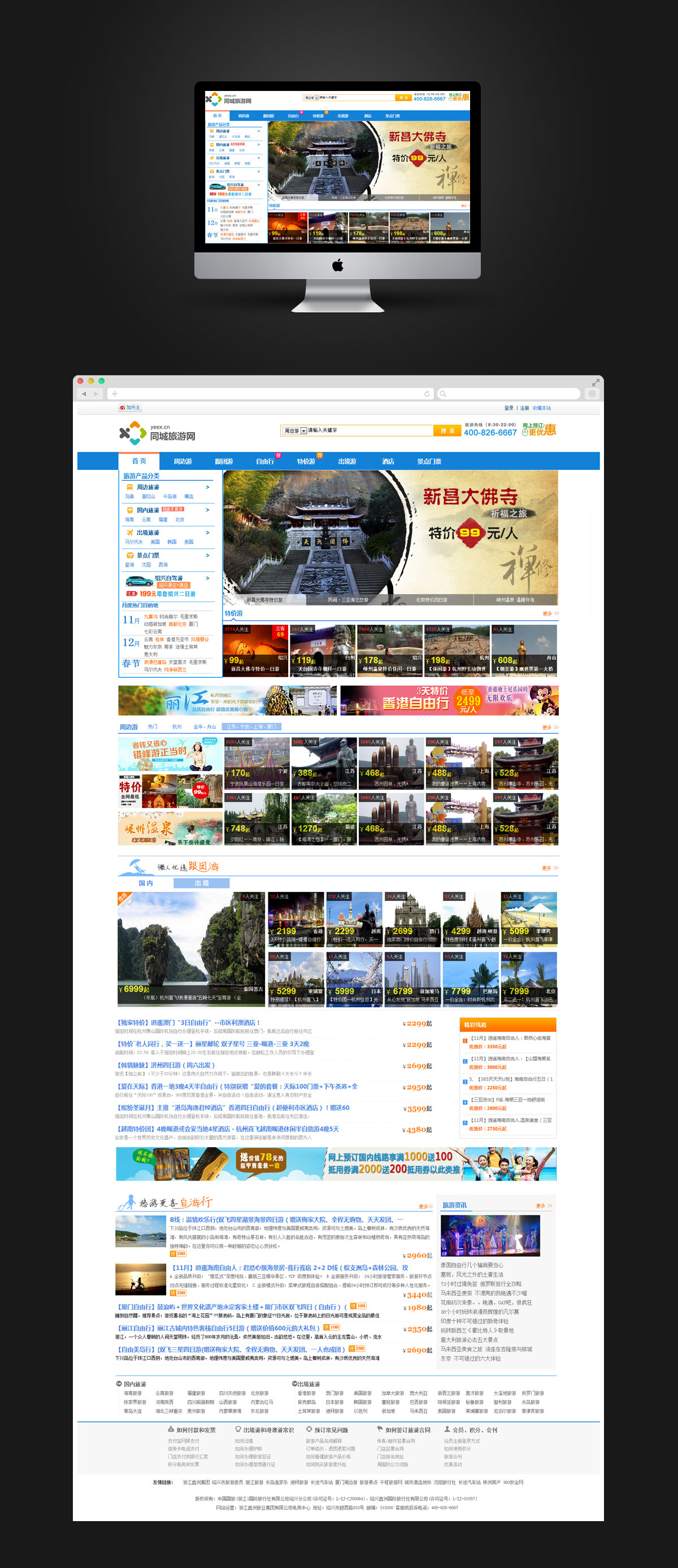This screenshot has width=678, height=1568.
Task: Open the 自由行 navigation tab
Action: pos(265,461)
